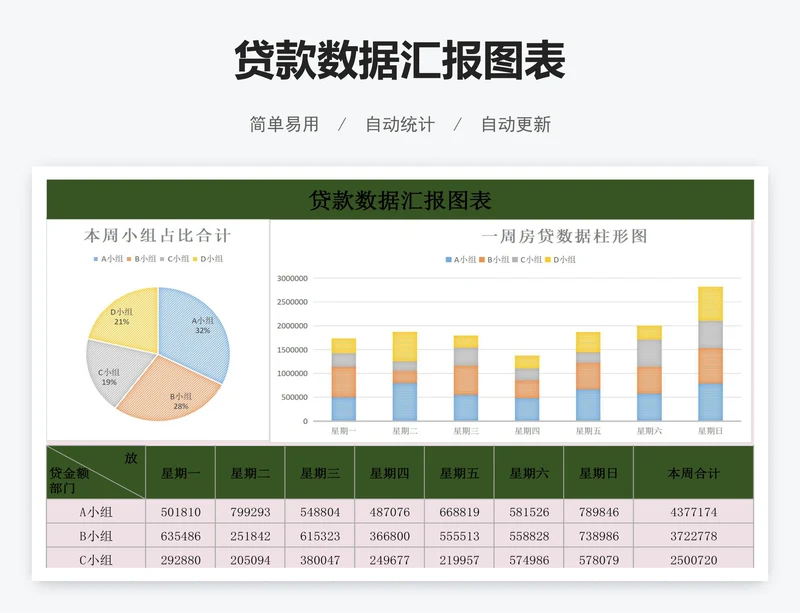Select the bar chart title 一周房贷数据柱形图

564,236
